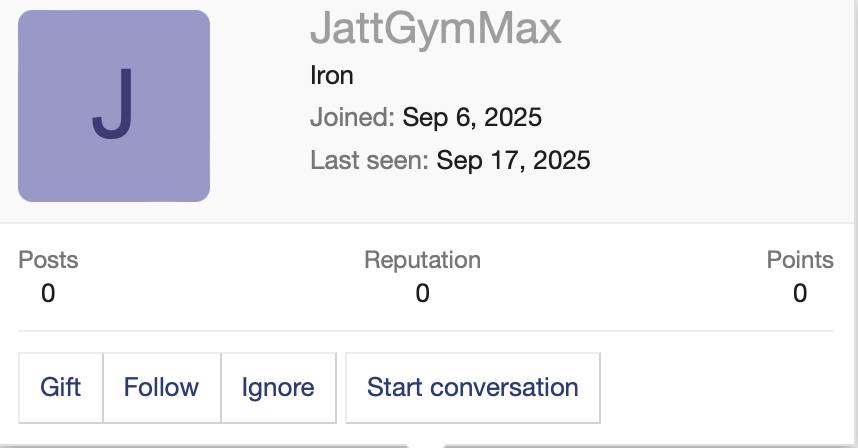Start conversation with JattGymMax
Viewport: 858px width, 448px height.
point(472,387)
